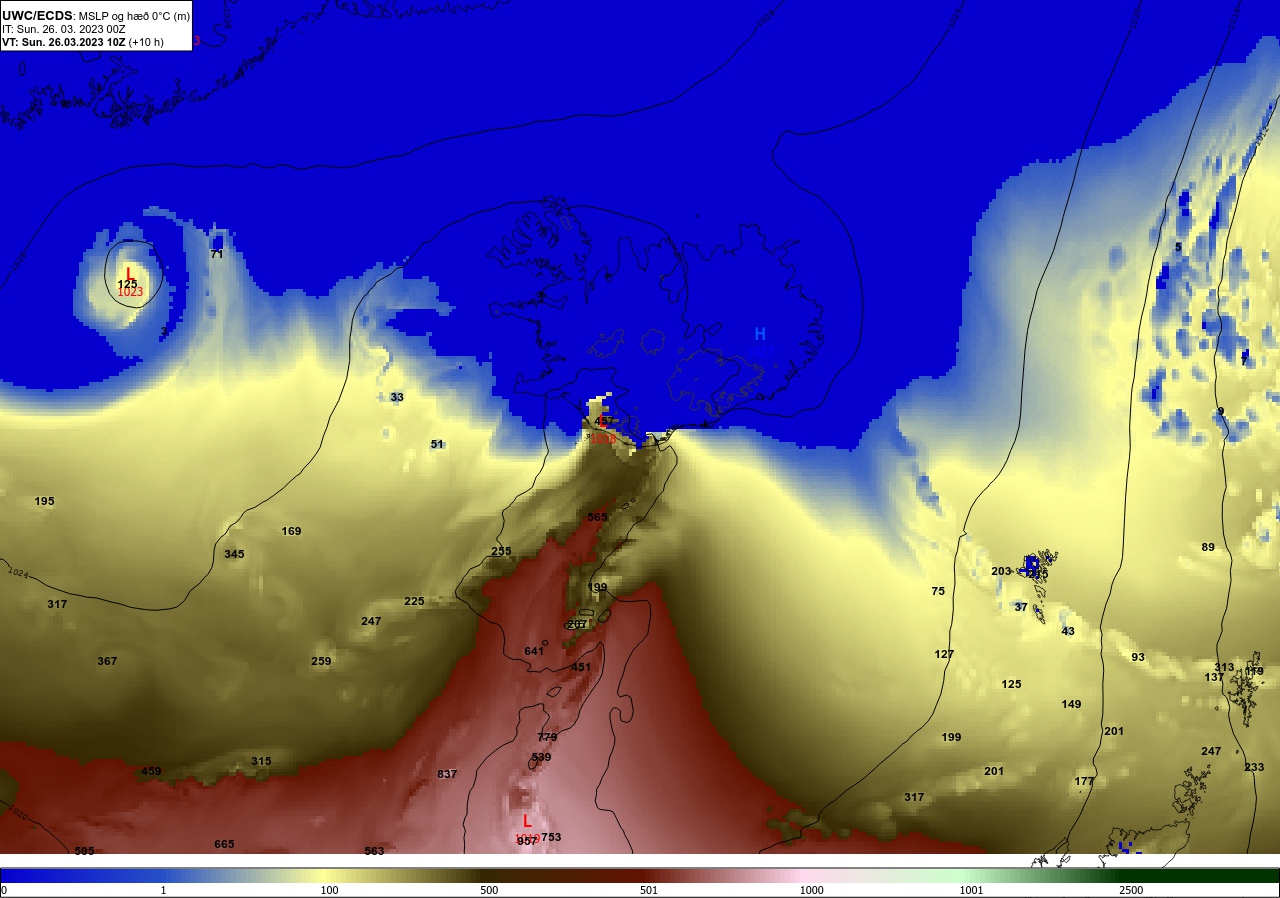1280x898 pixels.
Task: Click the map value 93
Action: point(1138,657)
